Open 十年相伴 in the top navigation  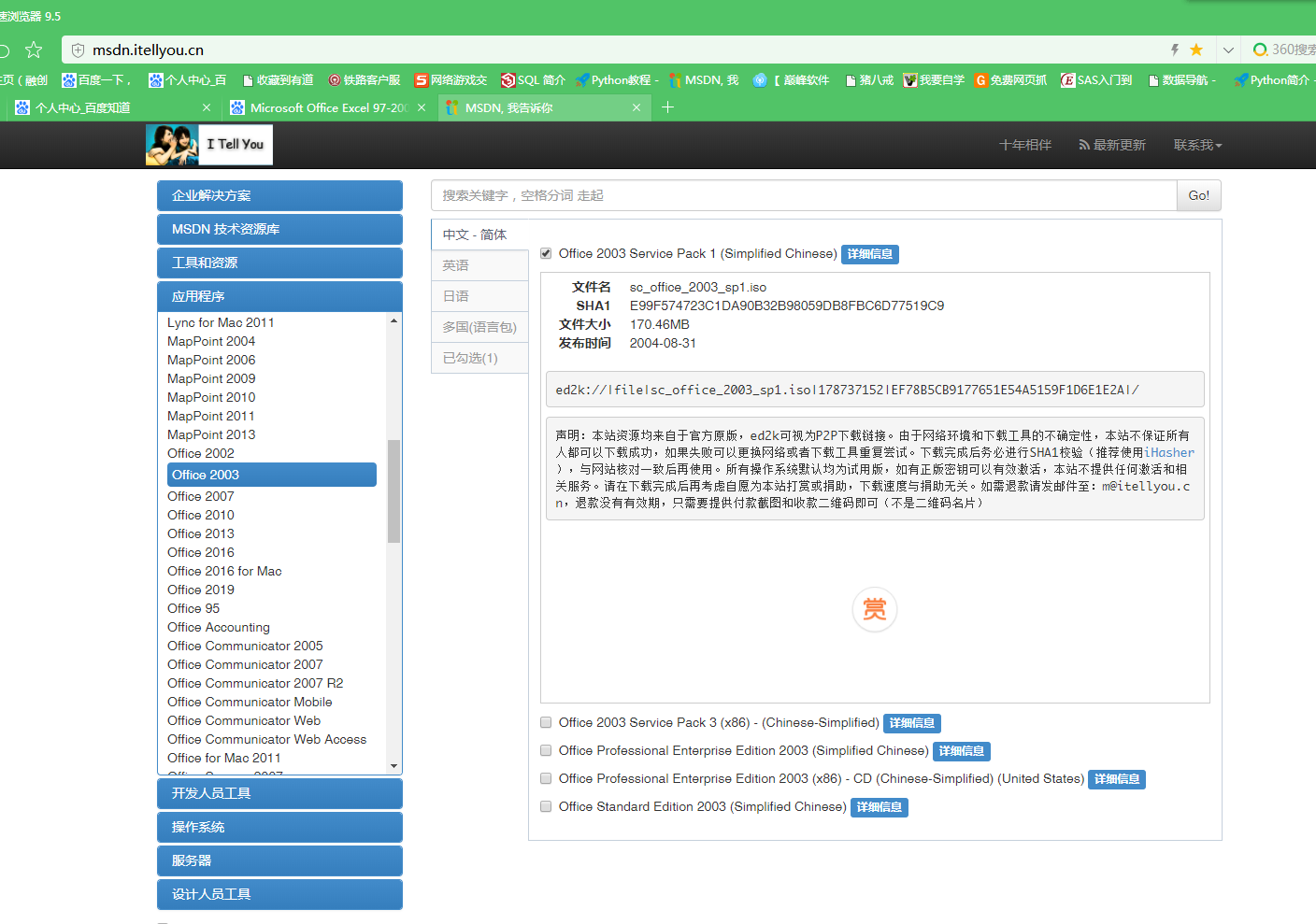(x=1025, y=145)
